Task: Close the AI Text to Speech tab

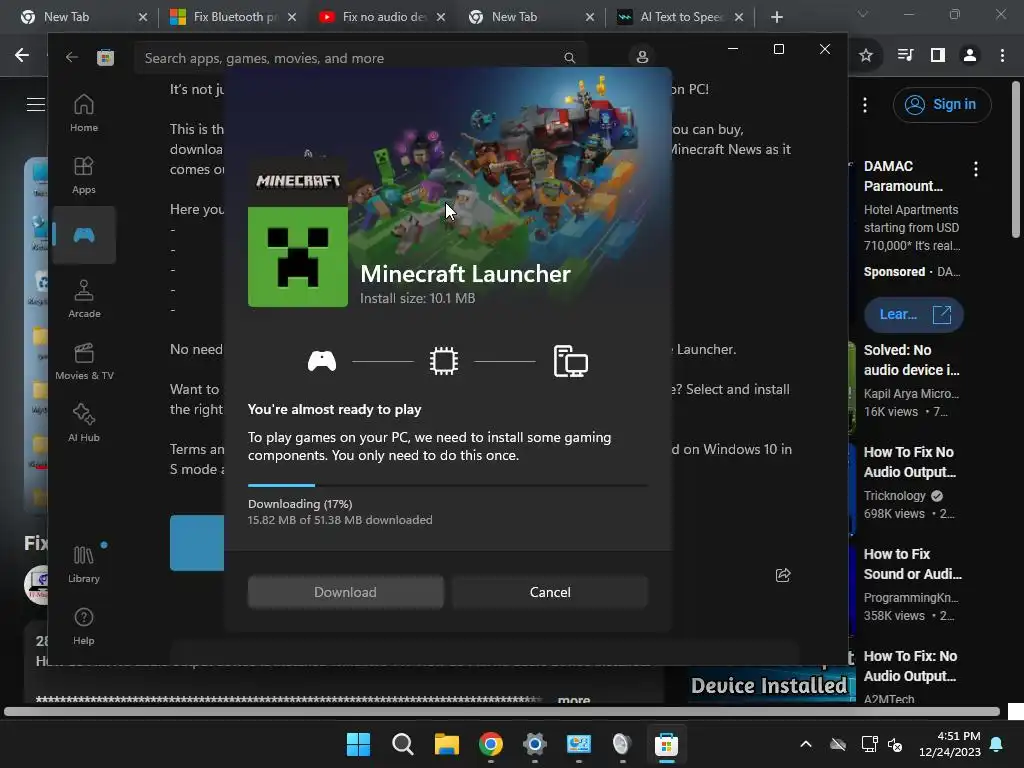Action: click(x=739, y=17)
